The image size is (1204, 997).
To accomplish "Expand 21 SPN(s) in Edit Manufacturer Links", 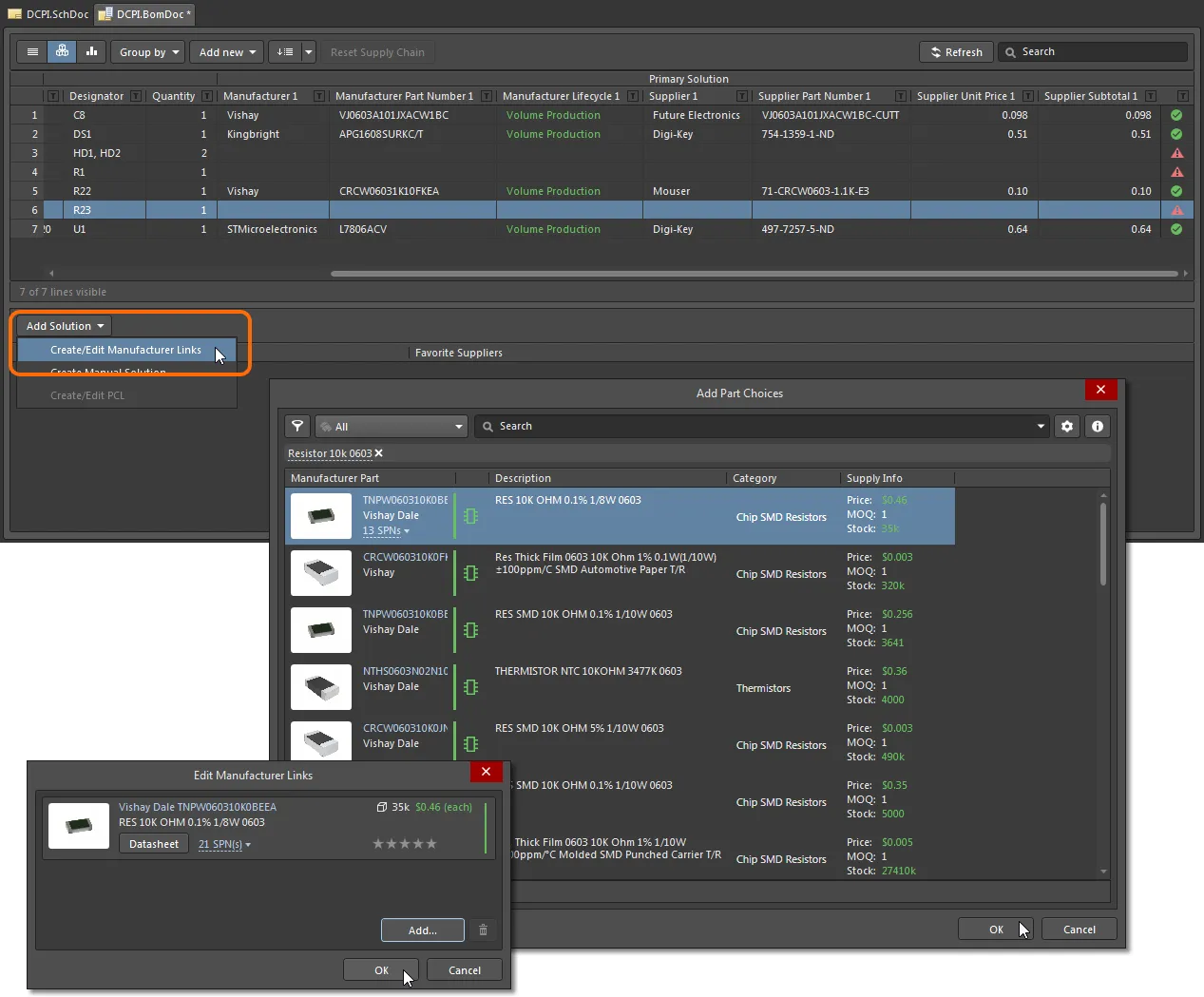I will click(x=224, y=844).
